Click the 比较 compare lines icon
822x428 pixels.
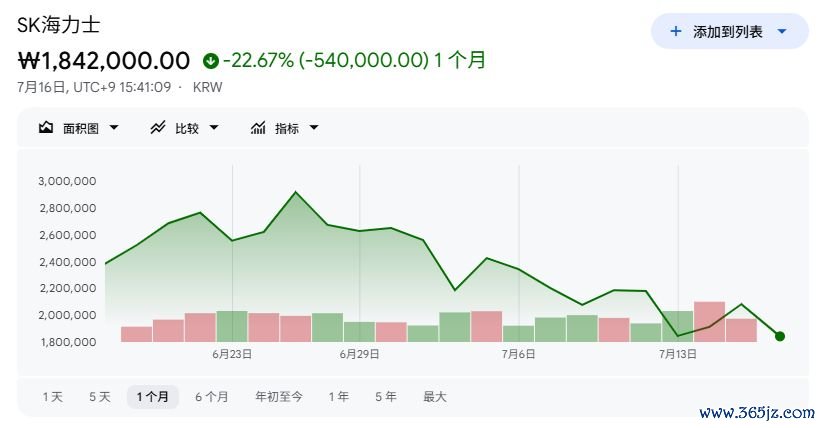point(158,127)
